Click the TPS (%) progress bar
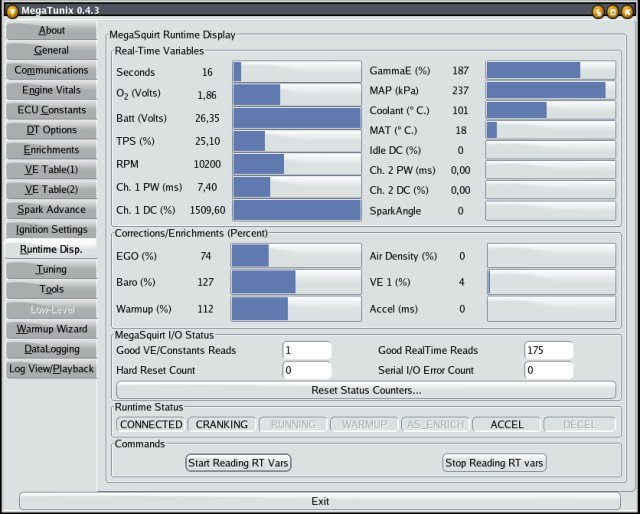The width and height of the screenshot is (640, 514). tap(297, 141)
